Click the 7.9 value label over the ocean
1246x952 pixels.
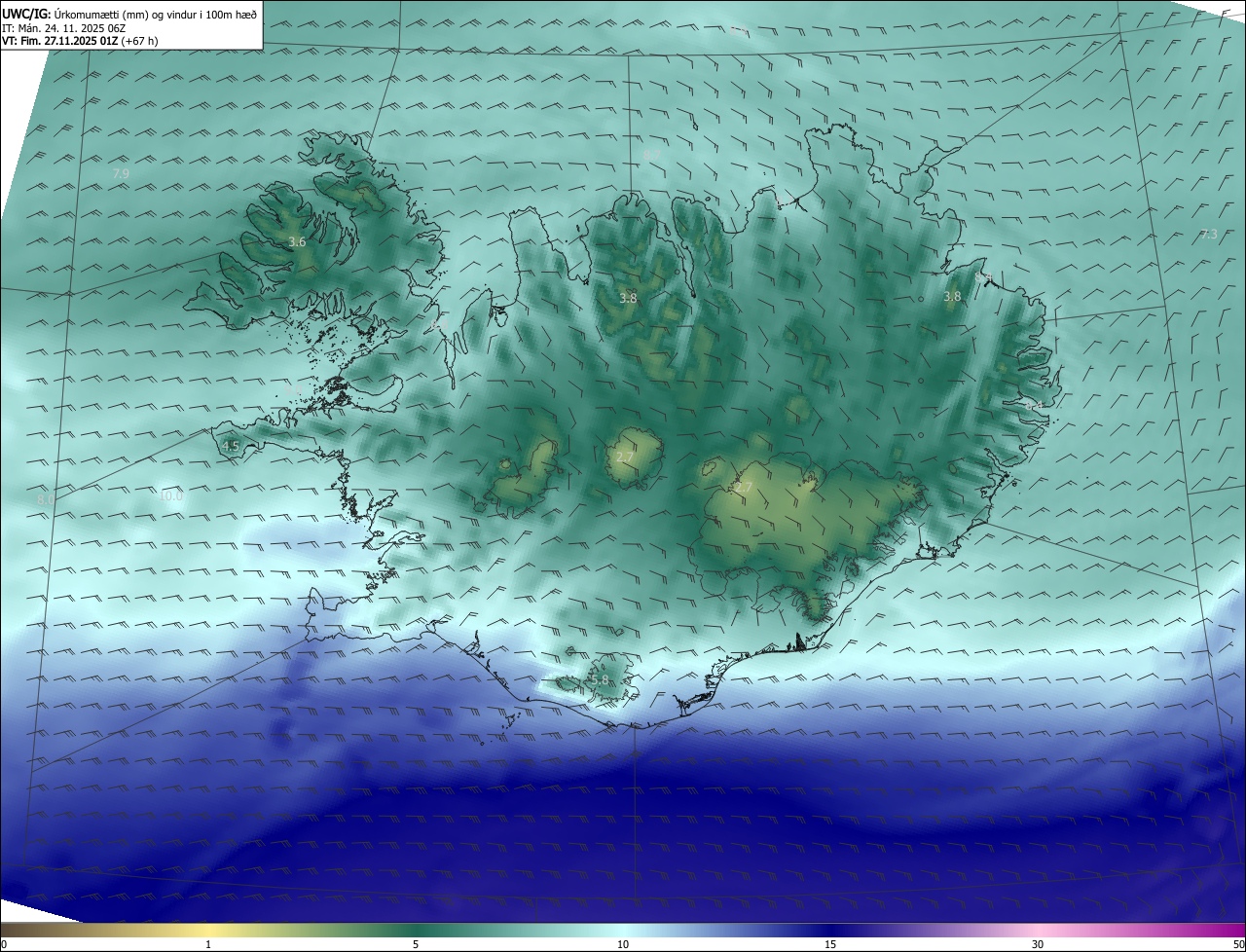point(121,173)
